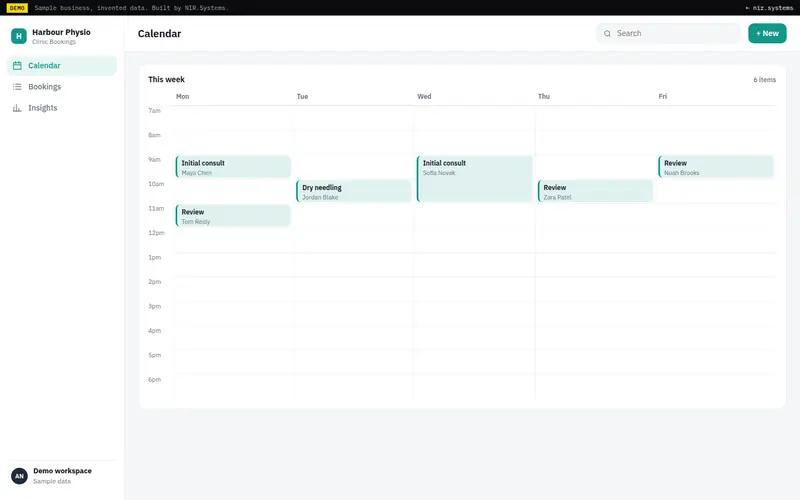Click the "Sample business, invented data" banner text

click(132, 8)
